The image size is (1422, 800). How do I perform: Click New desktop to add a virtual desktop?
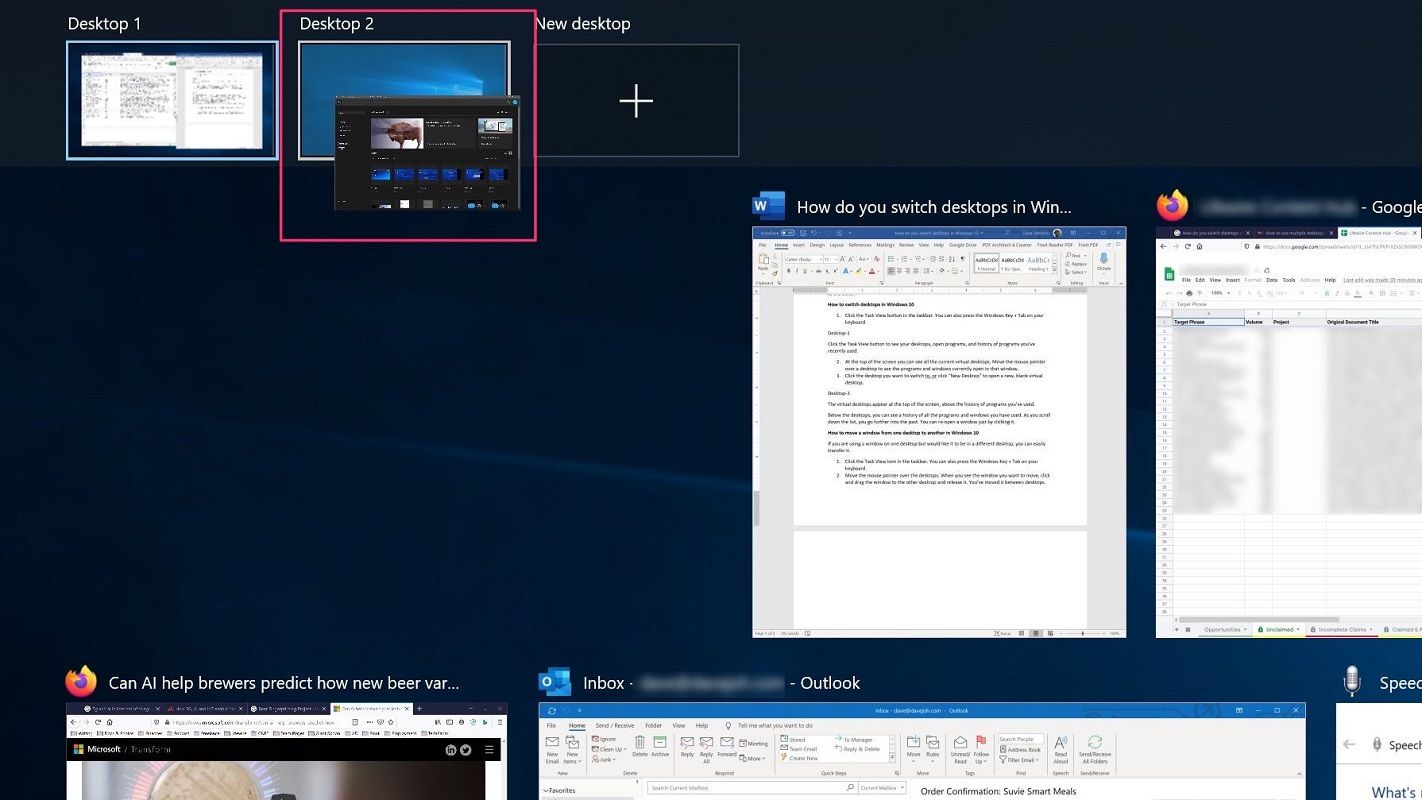click(x=635, y=100)
